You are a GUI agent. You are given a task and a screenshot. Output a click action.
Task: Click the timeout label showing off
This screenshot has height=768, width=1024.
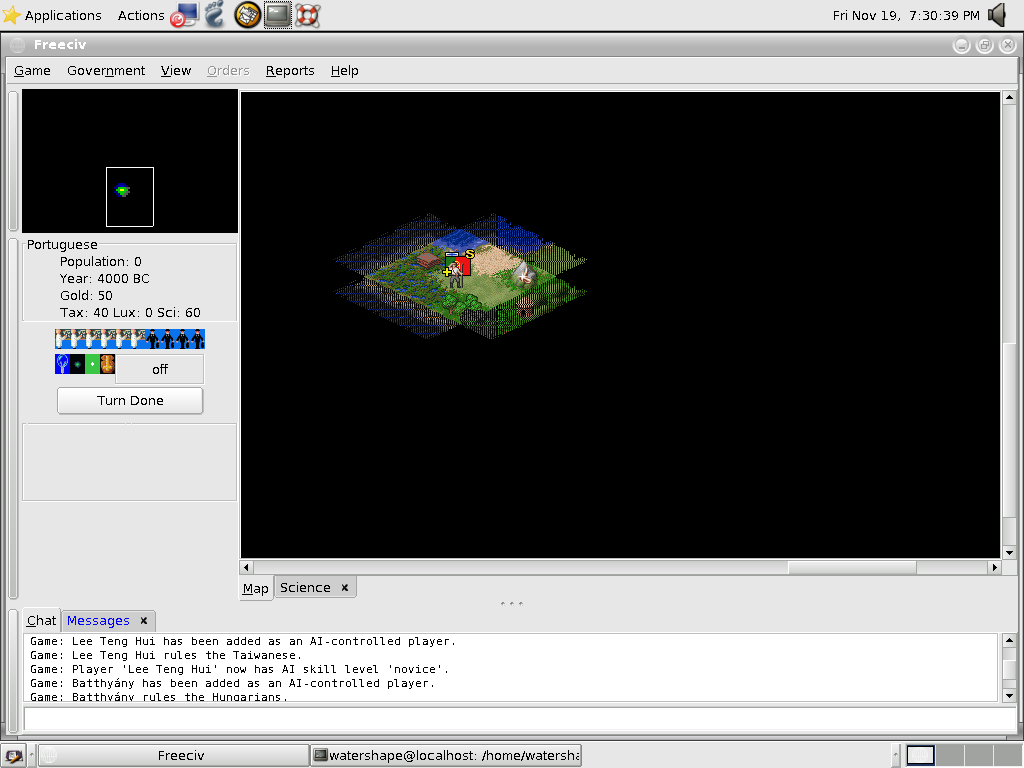[x=160, y=370]
